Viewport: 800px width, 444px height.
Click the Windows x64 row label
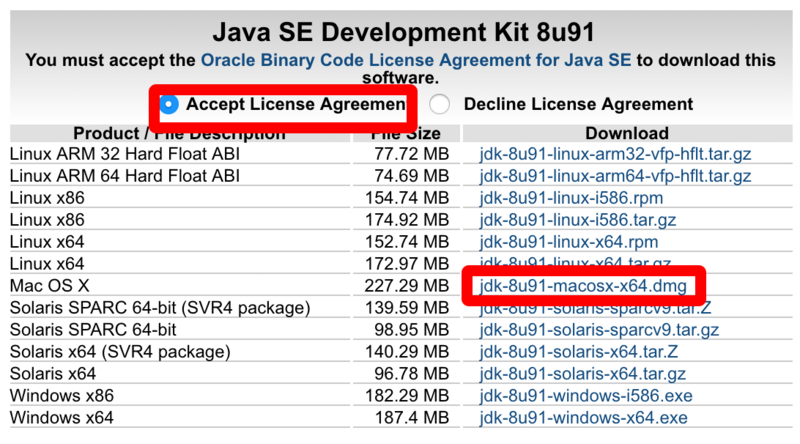62,417
